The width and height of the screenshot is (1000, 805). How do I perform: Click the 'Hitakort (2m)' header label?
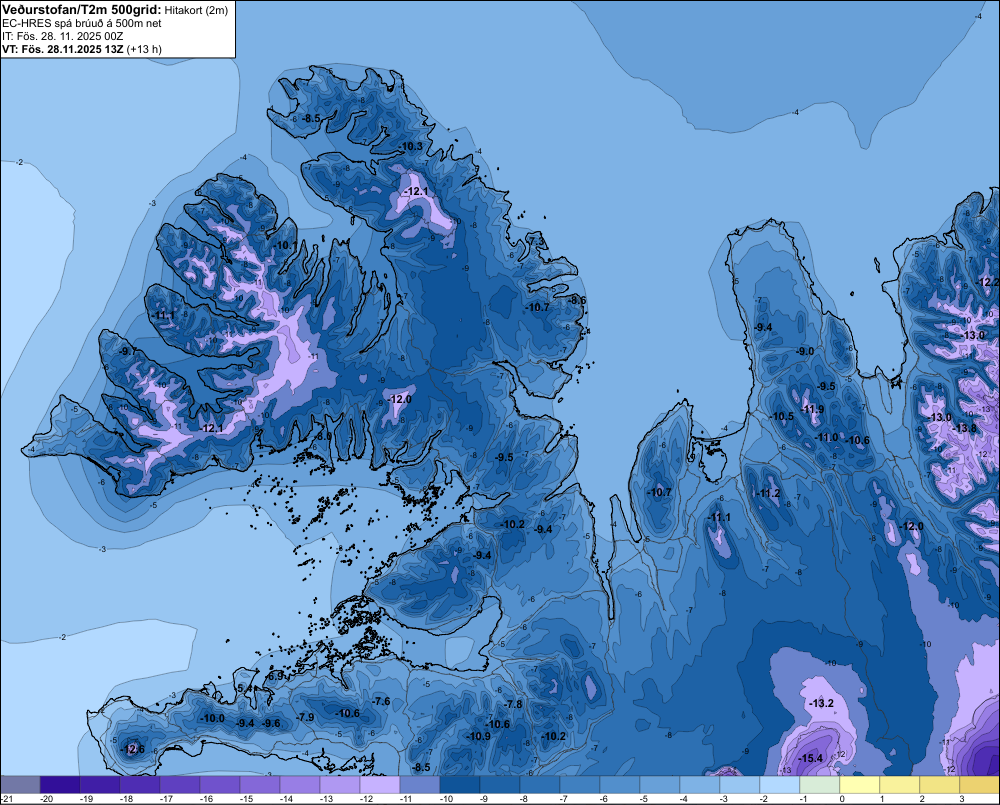(x=196, y=10)
